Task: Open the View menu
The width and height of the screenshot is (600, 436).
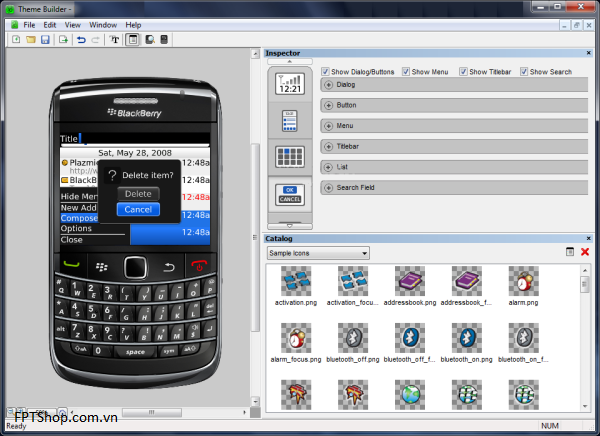Action: pos(72,25)
